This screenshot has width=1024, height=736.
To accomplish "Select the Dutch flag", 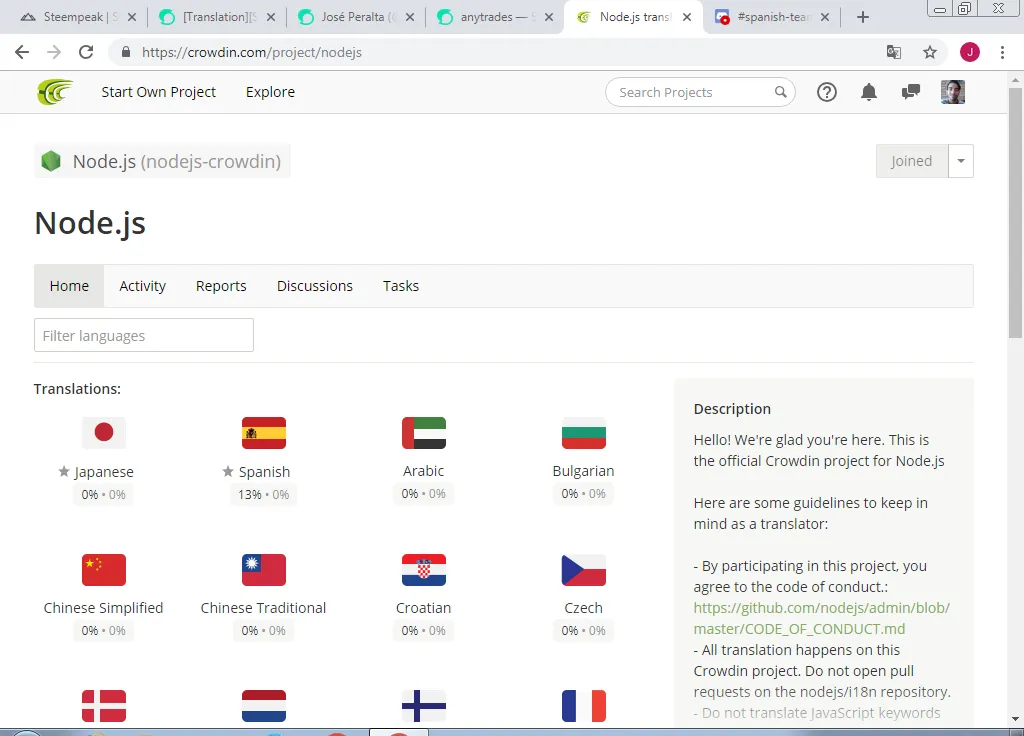I will pyautogui.click(x=264, y=706).
